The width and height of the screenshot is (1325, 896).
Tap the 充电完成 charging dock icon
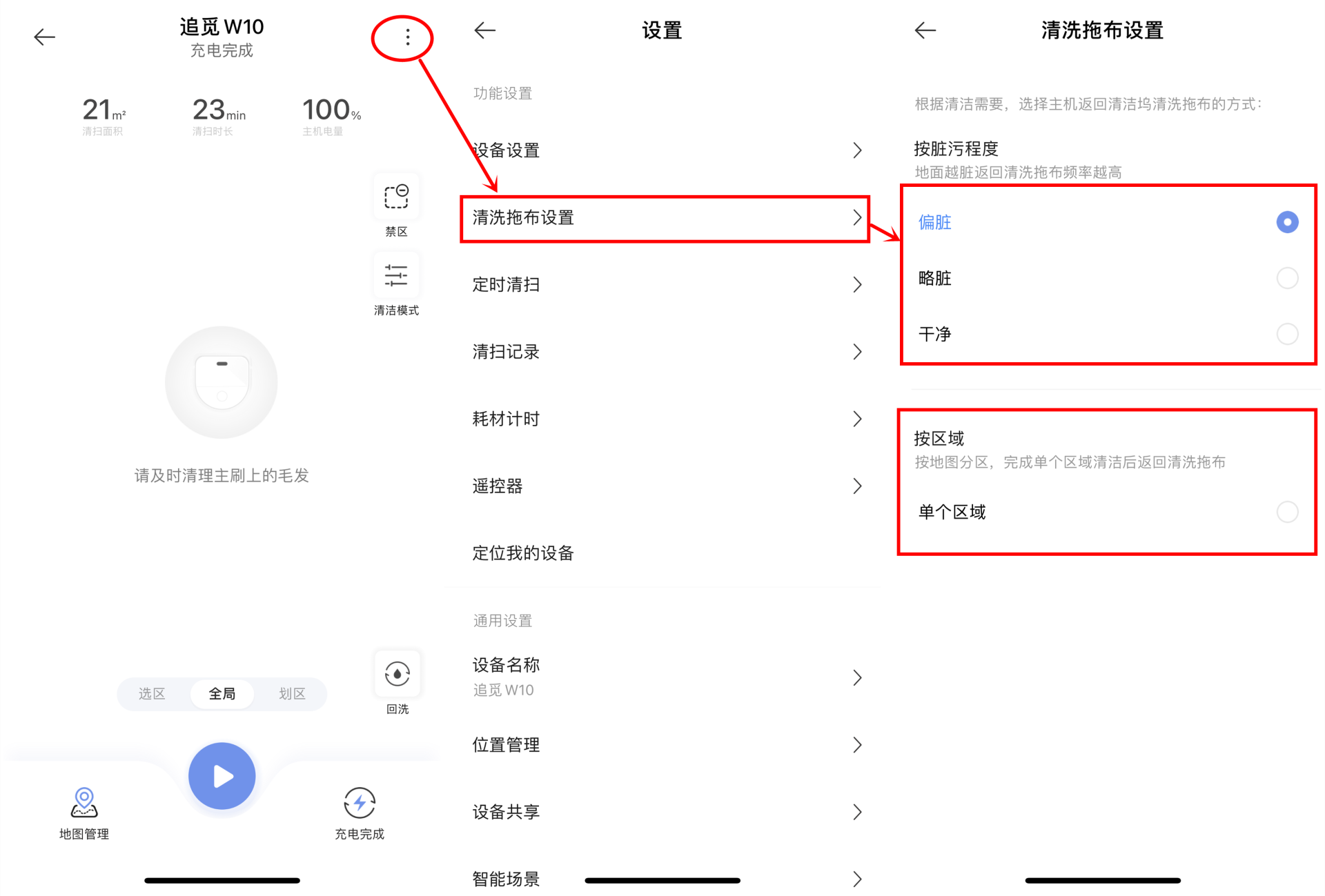point(360,804)
